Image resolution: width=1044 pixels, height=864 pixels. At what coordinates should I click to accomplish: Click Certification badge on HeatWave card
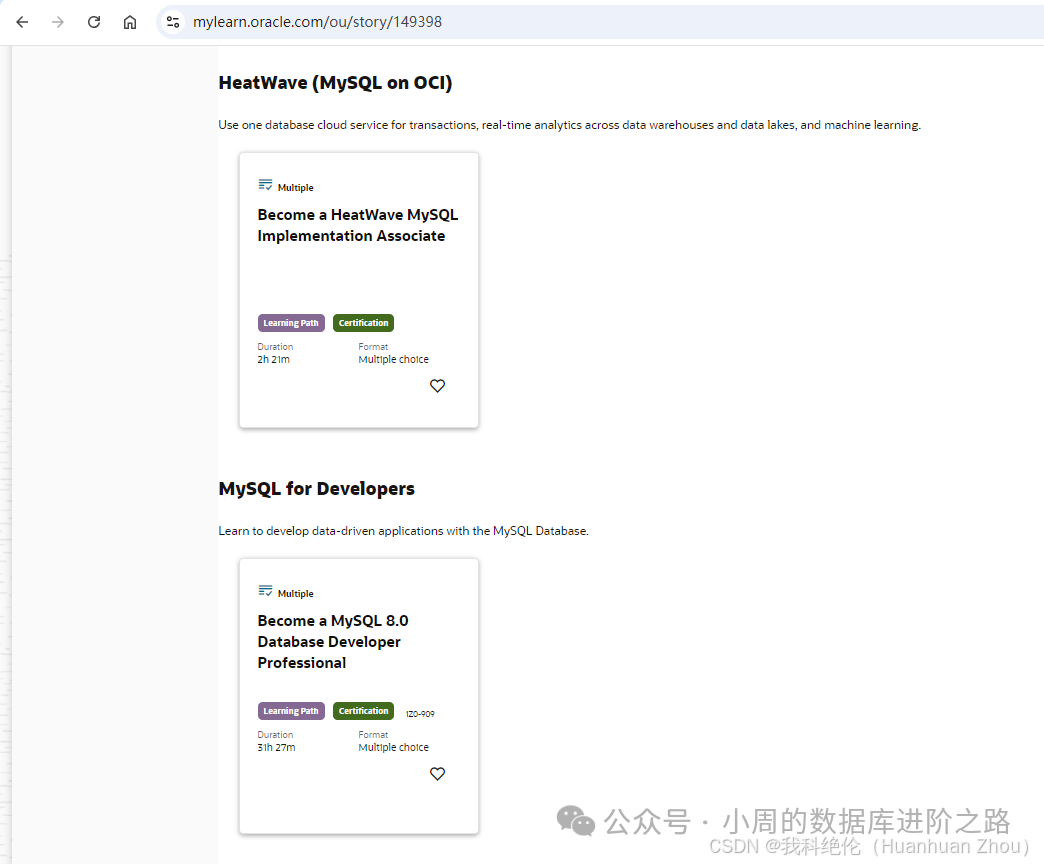tap(363, 323)
